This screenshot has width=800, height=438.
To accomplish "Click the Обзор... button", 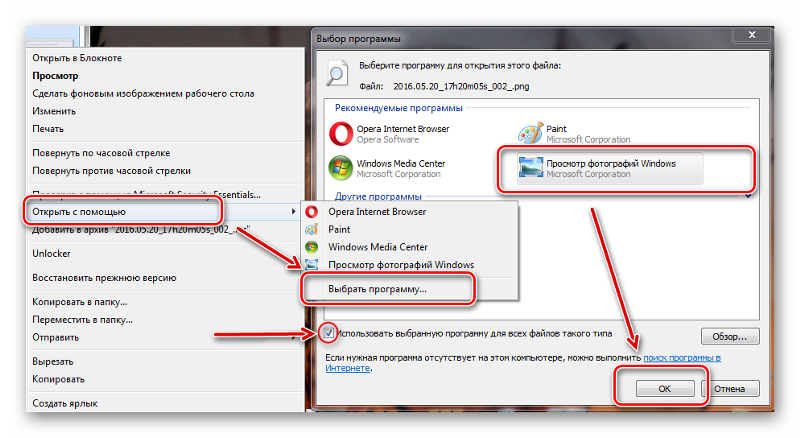I will tap(730, 336).
